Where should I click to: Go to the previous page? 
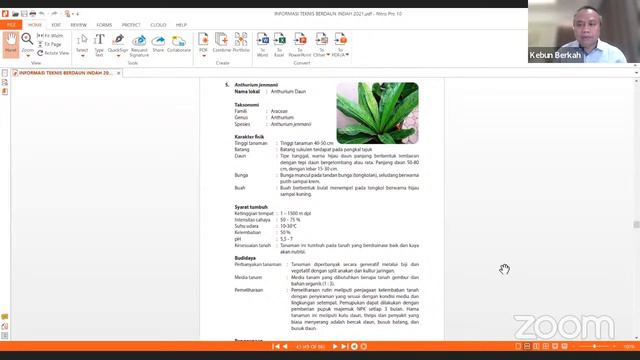(285, 347)
